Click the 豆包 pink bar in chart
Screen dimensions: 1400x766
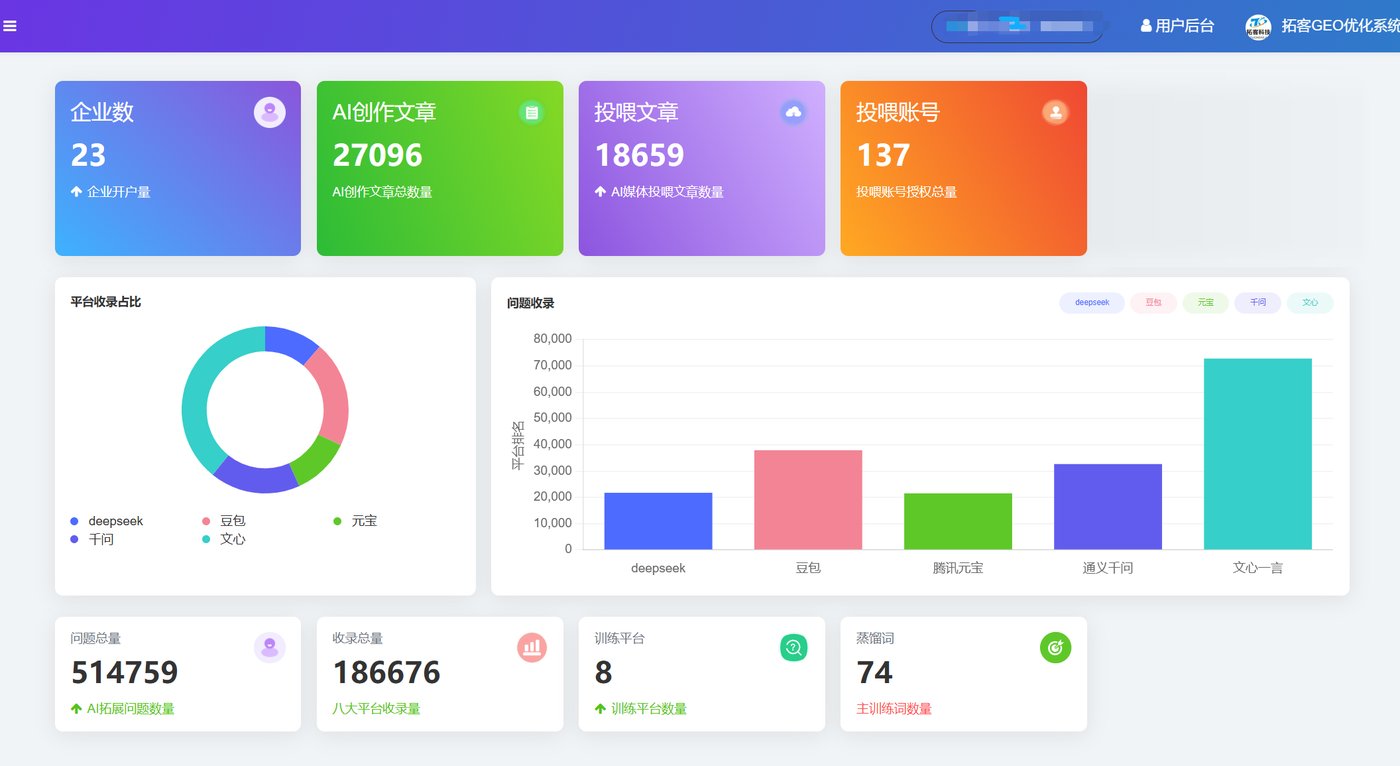coord(808,500)
